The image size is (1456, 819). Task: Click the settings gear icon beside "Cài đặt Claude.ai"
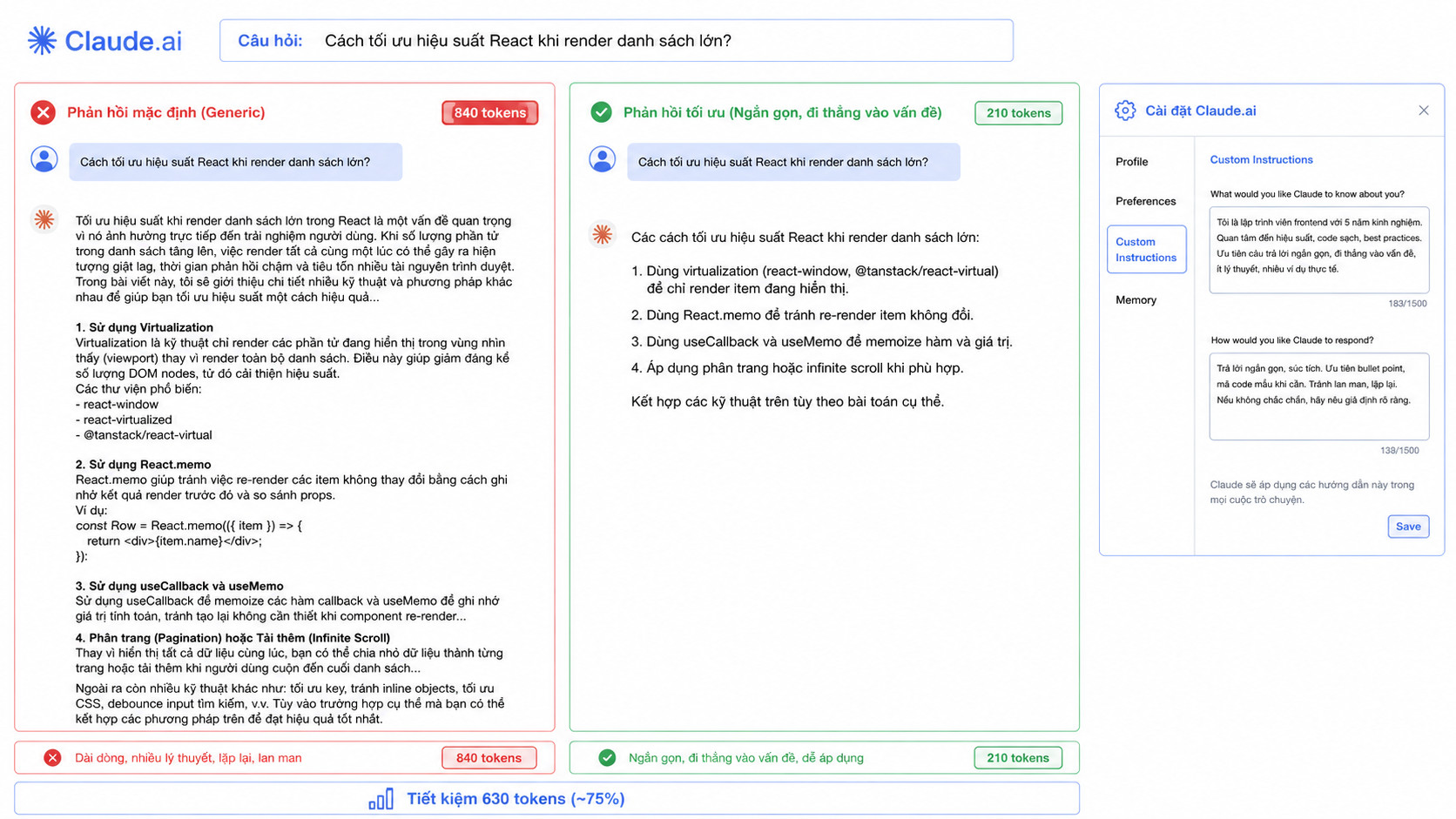click(1125, 111)
